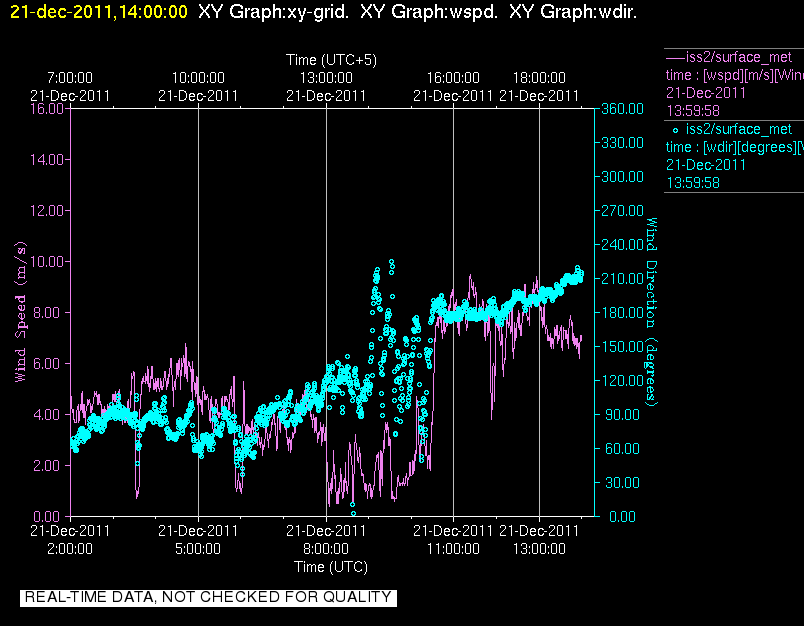
Task: Select the cyan wdir legend entry 'iss2/surface_met'
Action: point(738,129)
